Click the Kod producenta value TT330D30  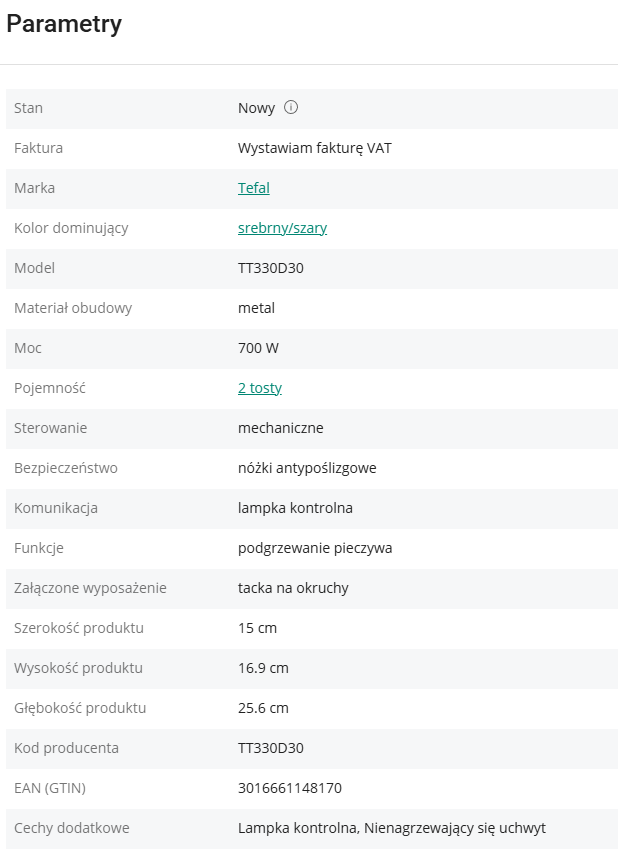tap(270, 748)
